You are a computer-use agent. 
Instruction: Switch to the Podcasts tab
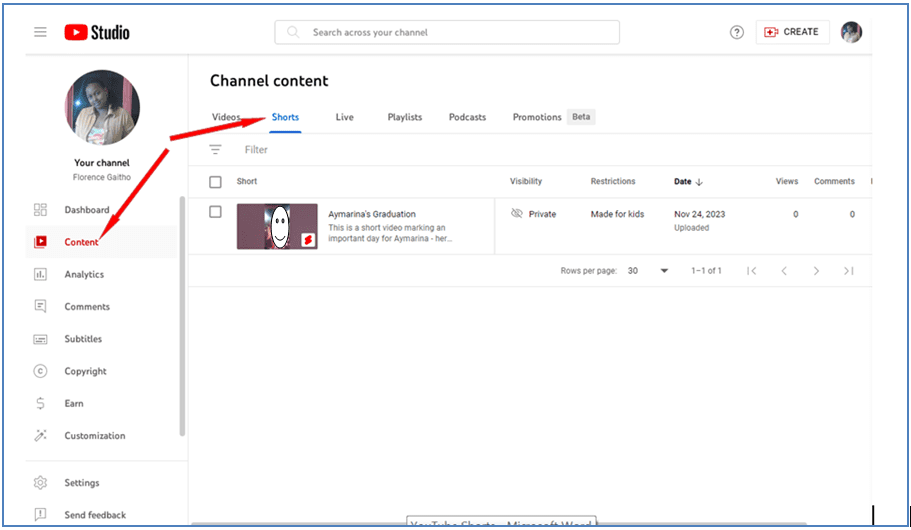point(467,117)
